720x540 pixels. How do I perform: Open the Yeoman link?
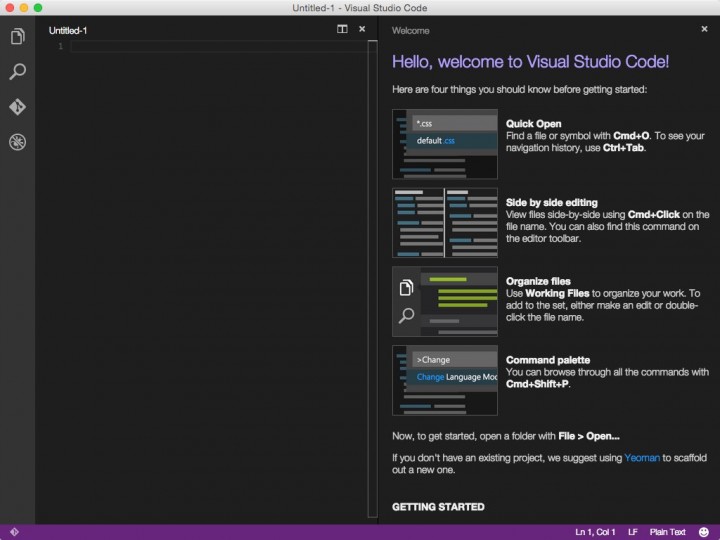[642, 458]
